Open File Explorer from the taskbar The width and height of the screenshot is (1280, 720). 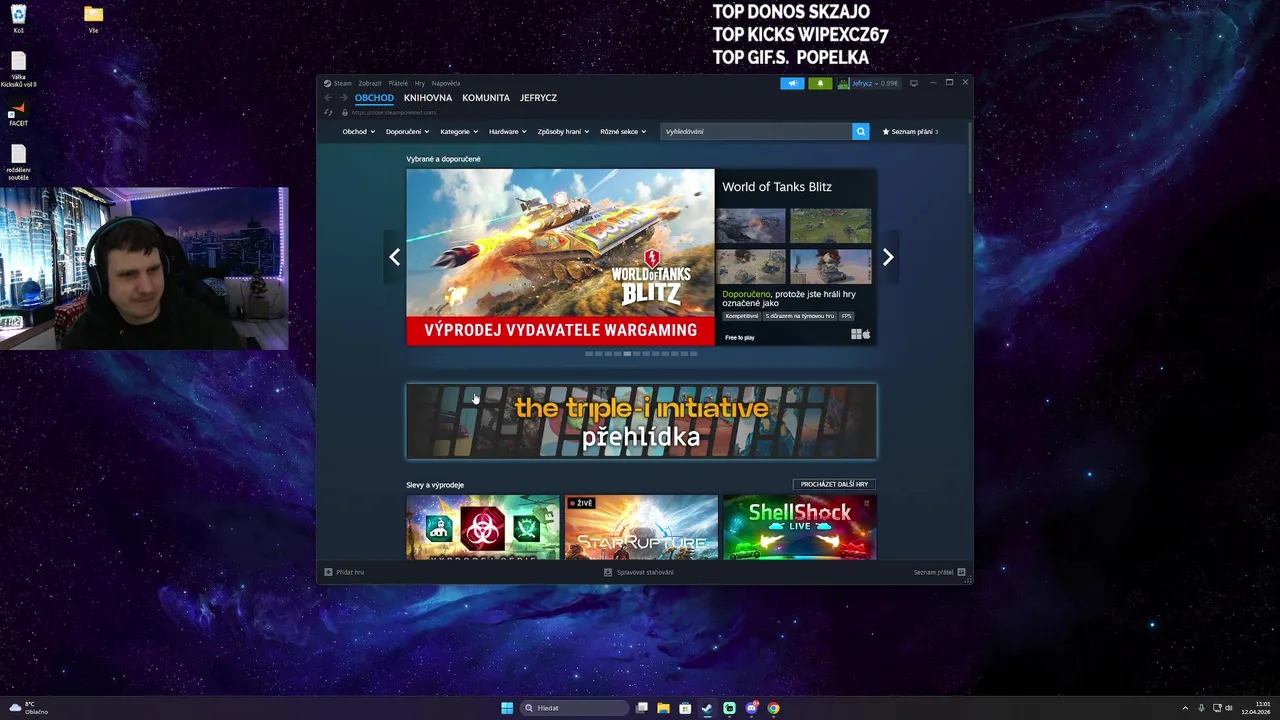(x=663, y=708)
